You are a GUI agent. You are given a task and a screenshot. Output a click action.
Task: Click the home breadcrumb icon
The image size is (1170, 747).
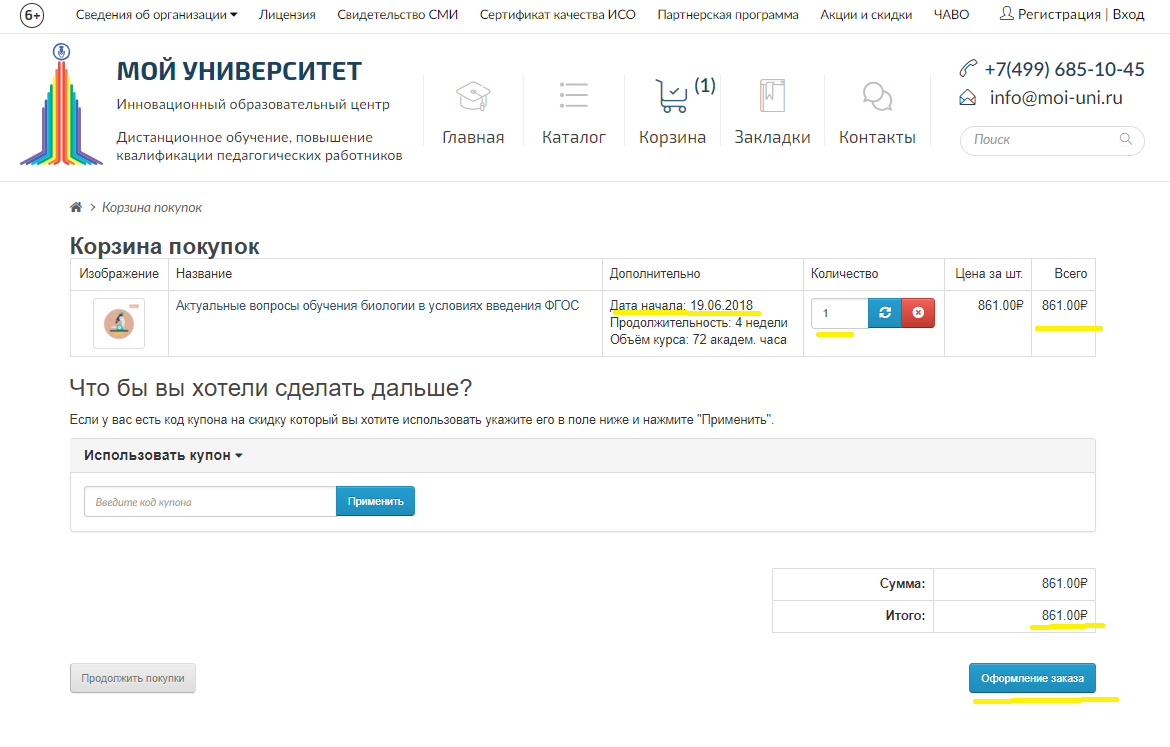click(76, 207)
